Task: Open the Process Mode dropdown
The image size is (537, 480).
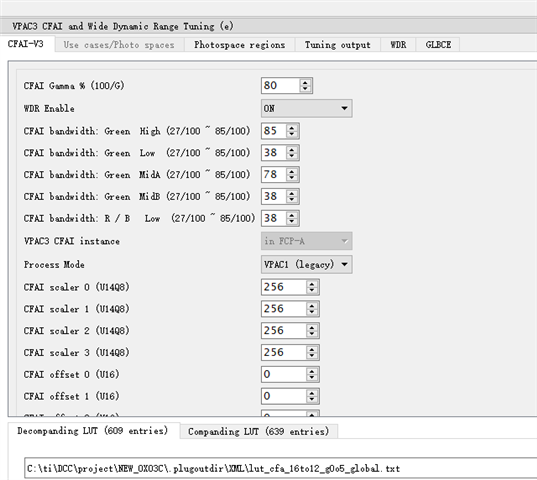Action: coord(307,264)
